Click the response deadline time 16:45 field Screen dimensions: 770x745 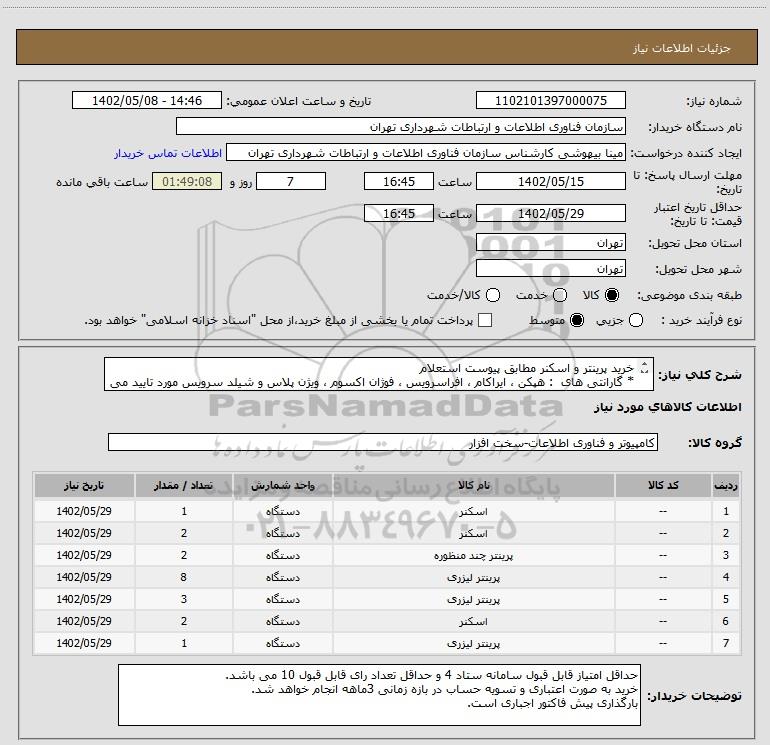point(399,182)
